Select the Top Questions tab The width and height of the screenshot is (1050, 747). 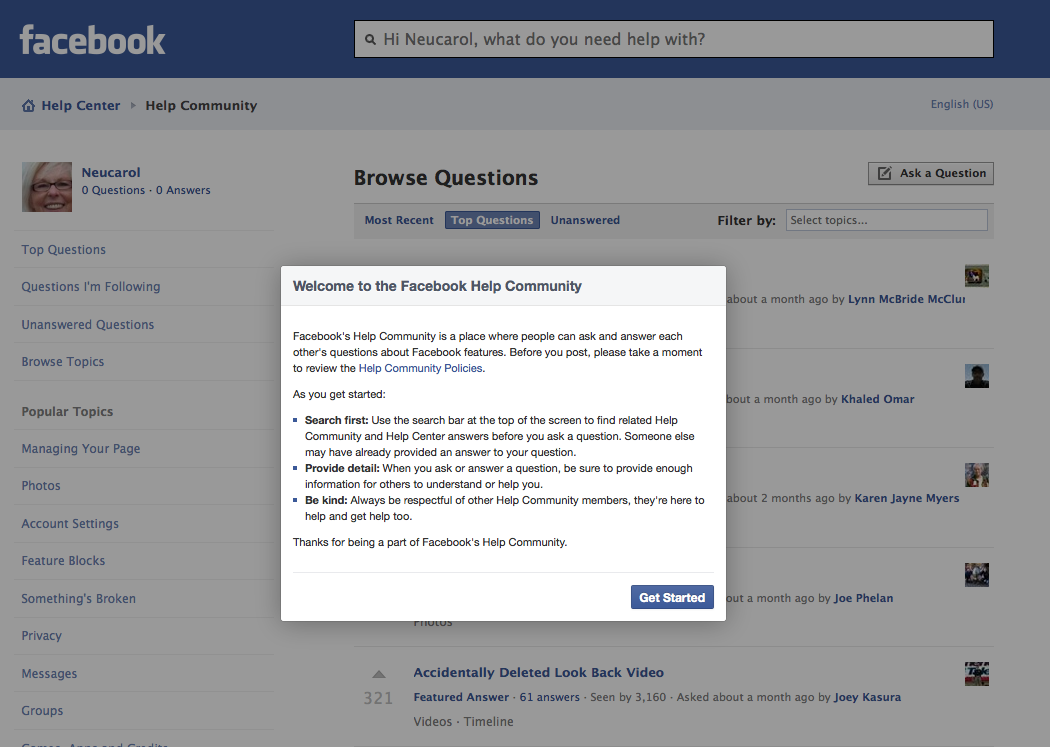[492, 220]
